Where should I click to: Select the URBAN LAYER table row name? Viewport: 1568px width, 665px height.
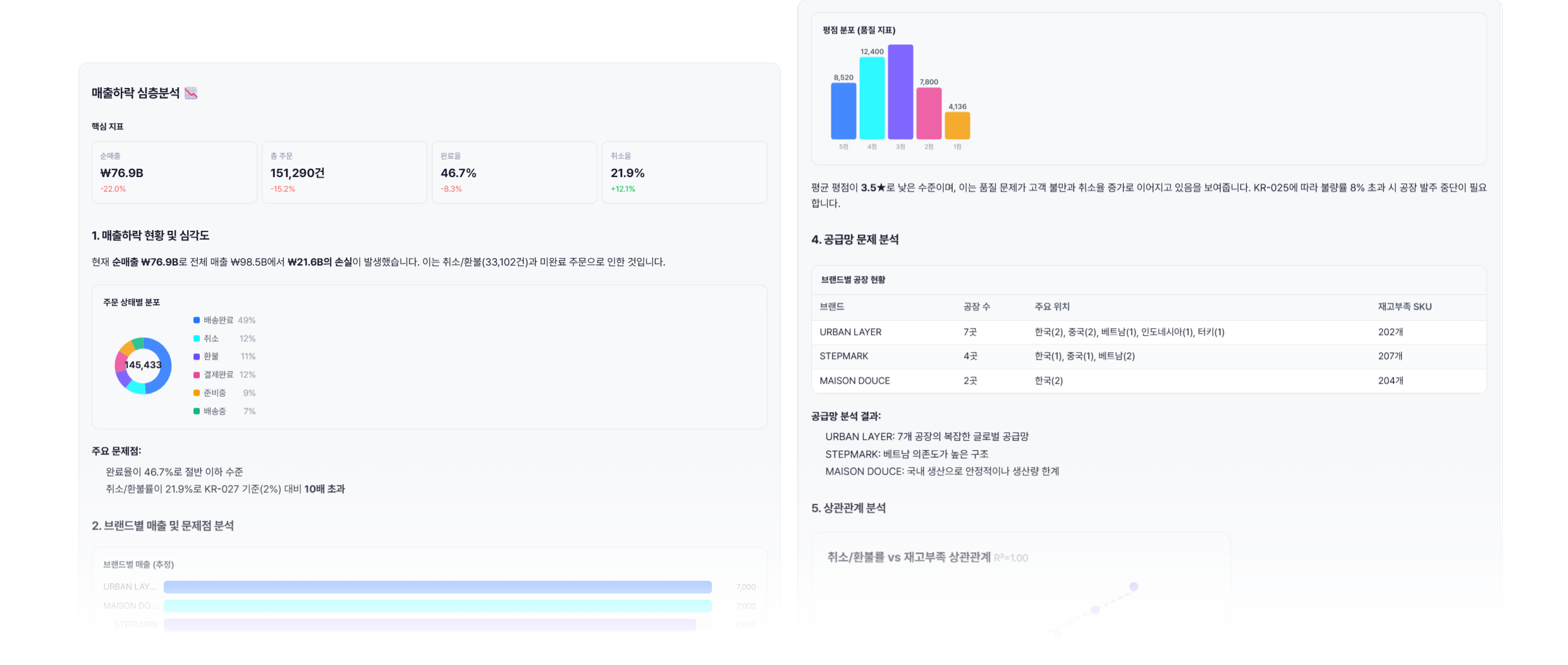pyautogui.click(x=850, y=332)
